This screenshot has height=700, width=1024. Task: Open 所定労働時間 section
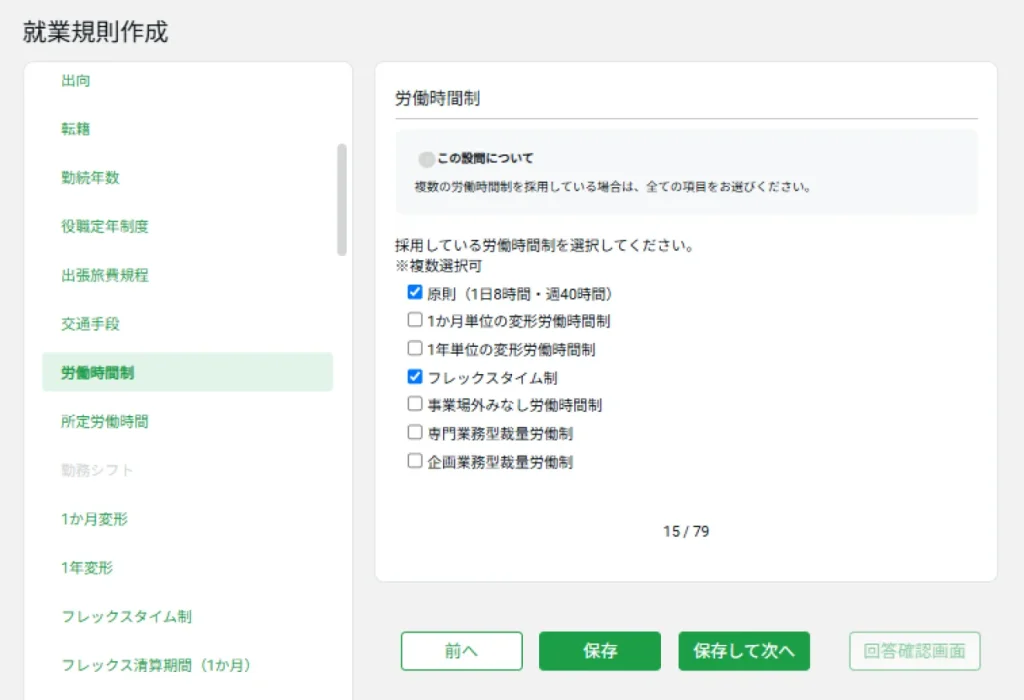click(x=104, y=421)
